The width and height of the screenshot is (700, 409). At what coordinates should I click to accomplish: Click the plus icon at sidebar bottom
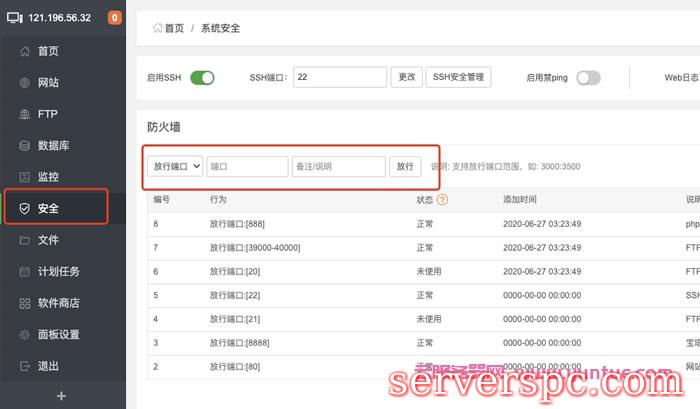[62, 396]
